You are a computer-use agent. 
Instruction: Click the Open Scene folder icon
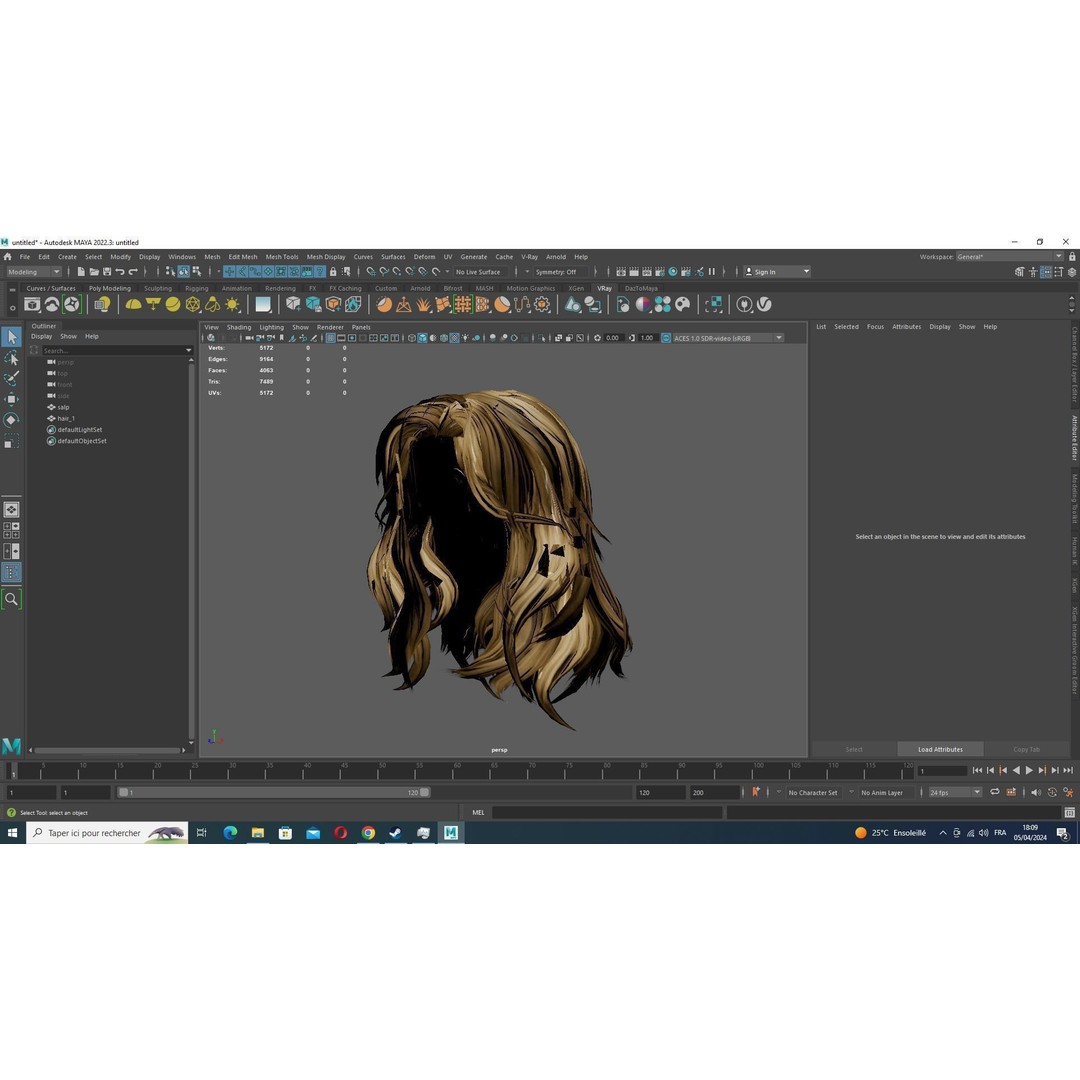click(94, 272)
